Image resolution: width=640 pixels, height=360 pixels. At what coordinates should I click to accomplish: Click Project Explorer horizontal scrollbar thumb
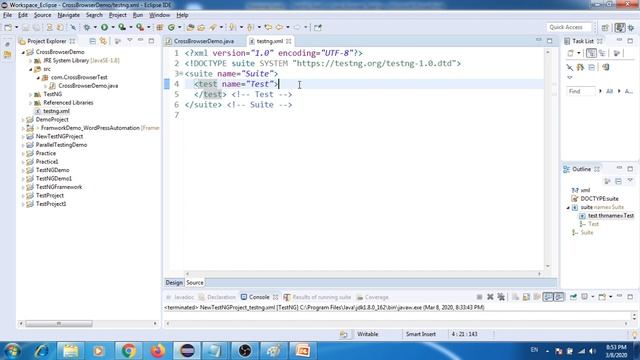pyautogui.click(x=59, y=324)
